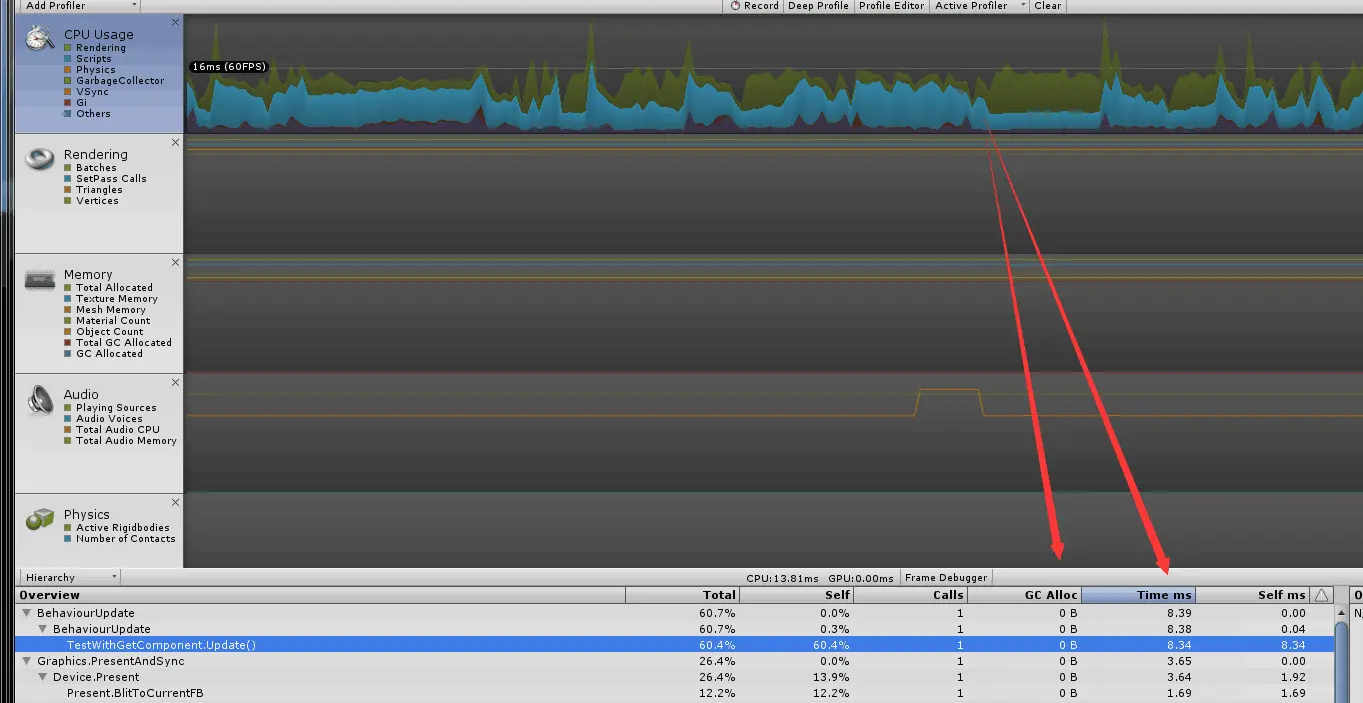Toggle the Vertices series swatch
The image size is (1363, 703).
[68, 201]
